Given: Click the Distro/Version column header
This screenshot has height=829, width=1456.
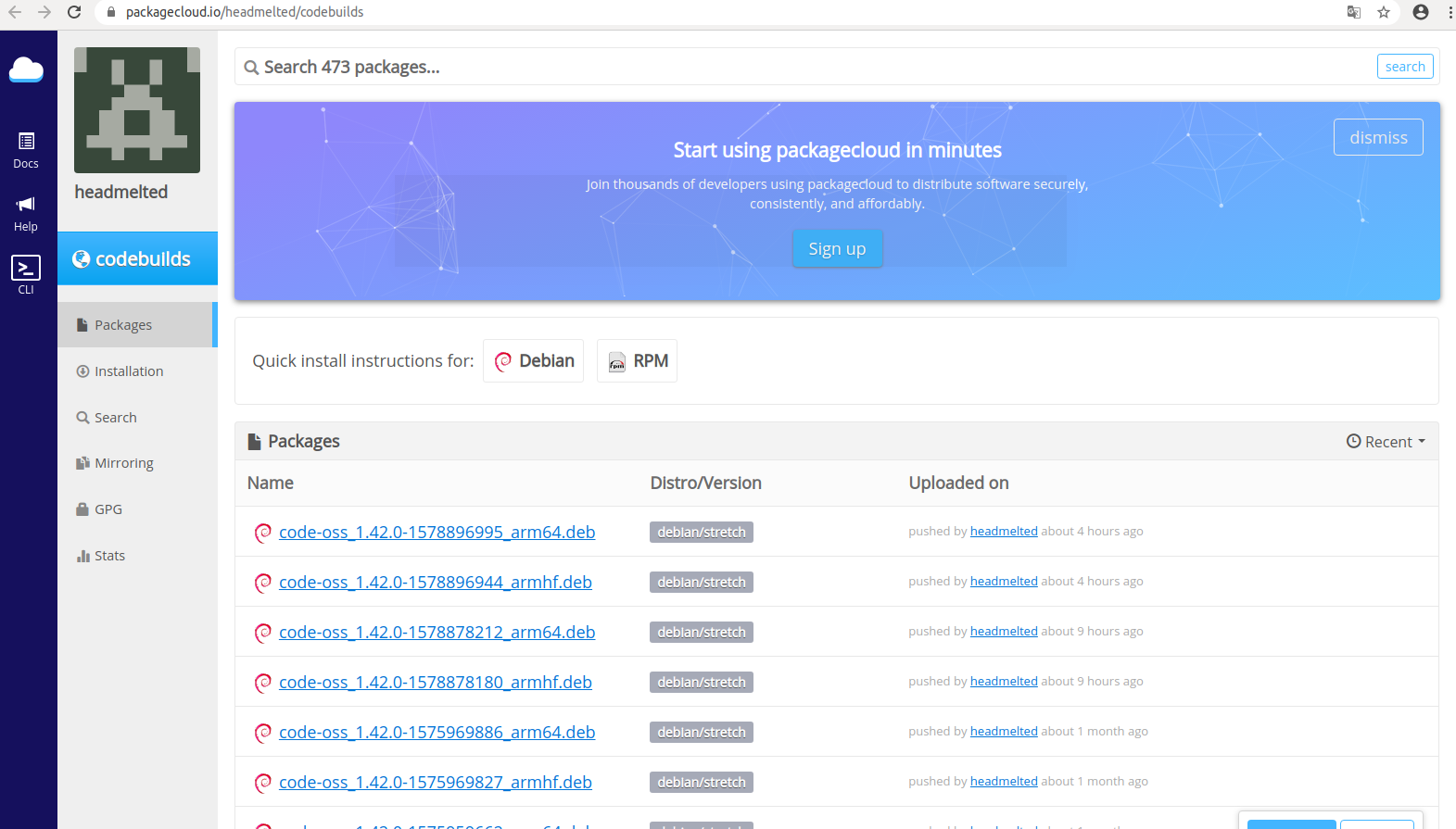Looking at the screenshot, I should [706, 483].
